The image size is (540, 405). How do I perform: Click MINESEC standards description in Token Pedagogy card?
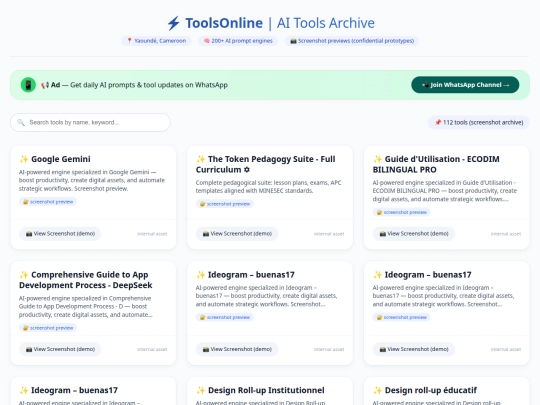point(269,187)
